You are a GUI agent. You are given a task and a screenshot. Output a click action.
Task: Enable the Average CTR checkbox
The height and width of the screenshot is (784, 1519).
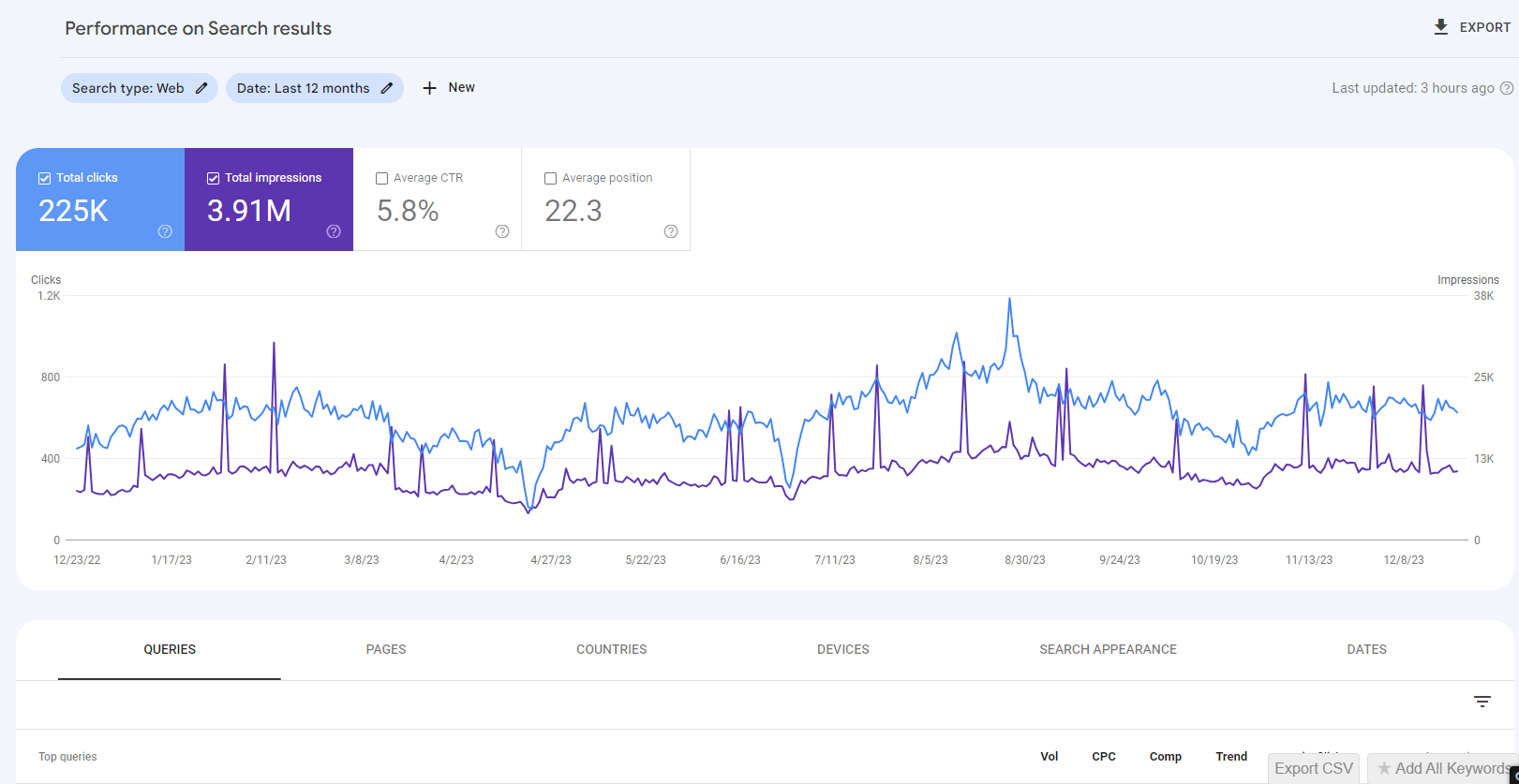point(381,178)
